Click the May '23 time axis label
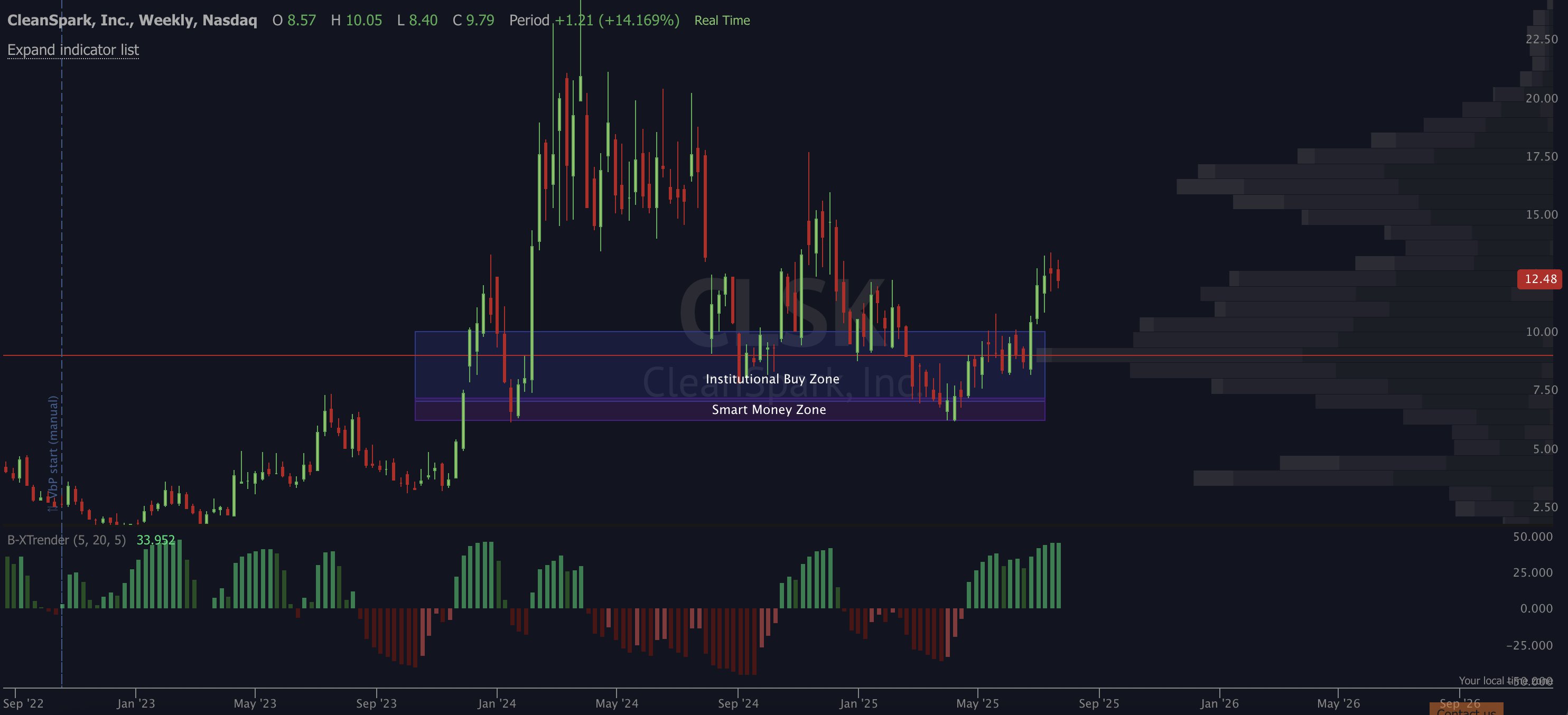This screenshot has height=715, width=1568. [255, 703]
